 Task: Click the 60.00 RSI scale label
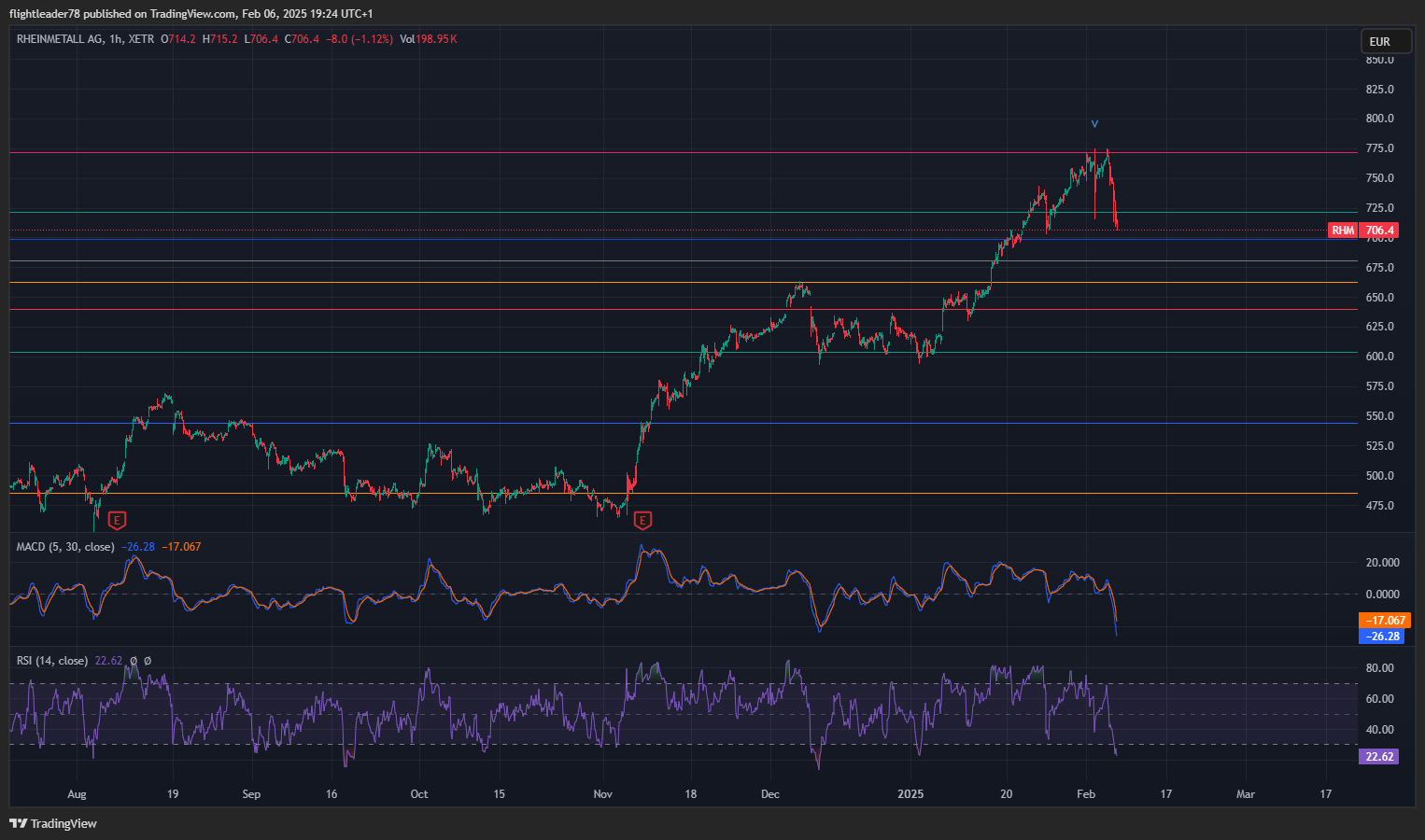point(1379,699)
